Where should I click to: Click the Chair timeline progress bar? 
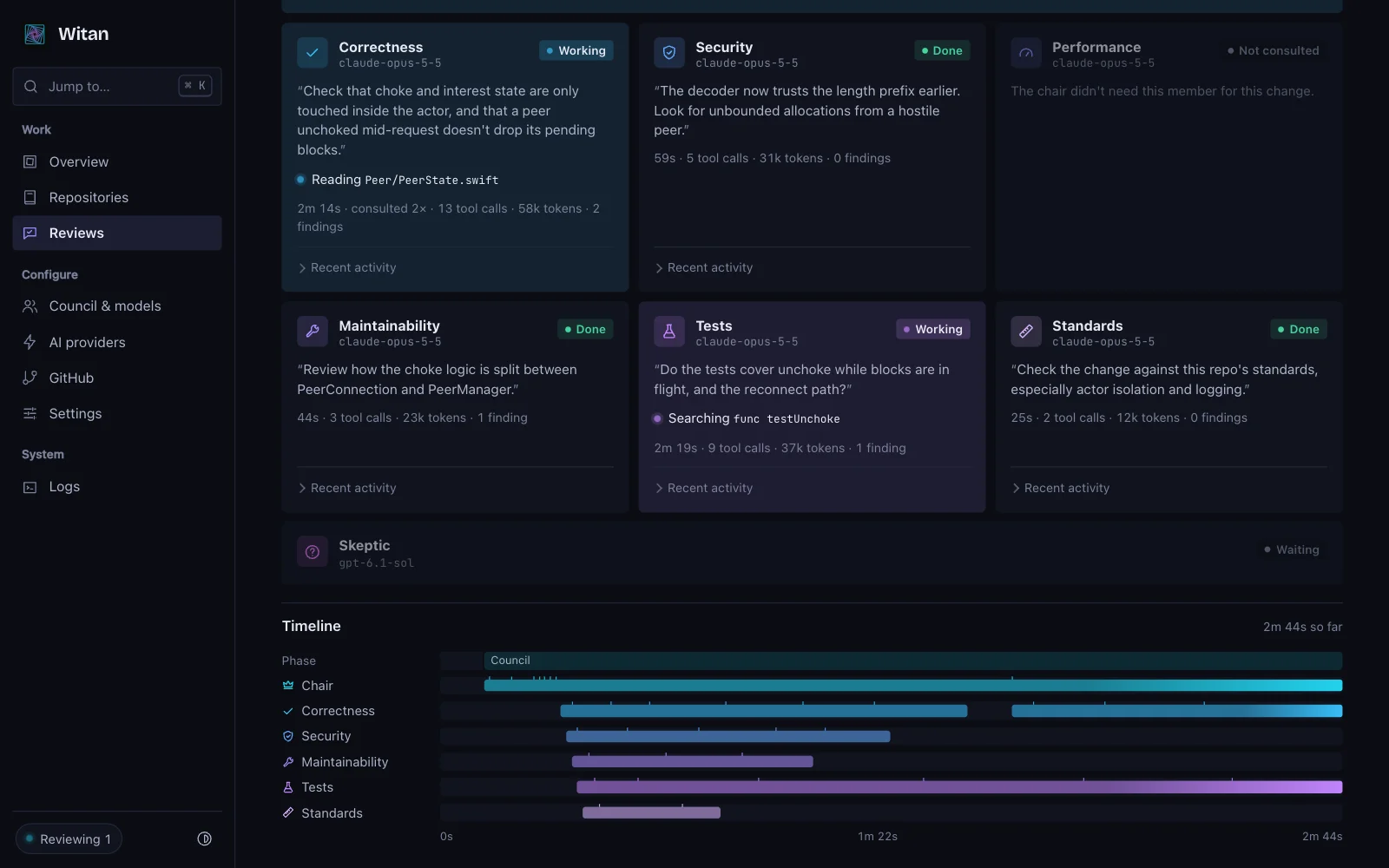tap(912, 686)
